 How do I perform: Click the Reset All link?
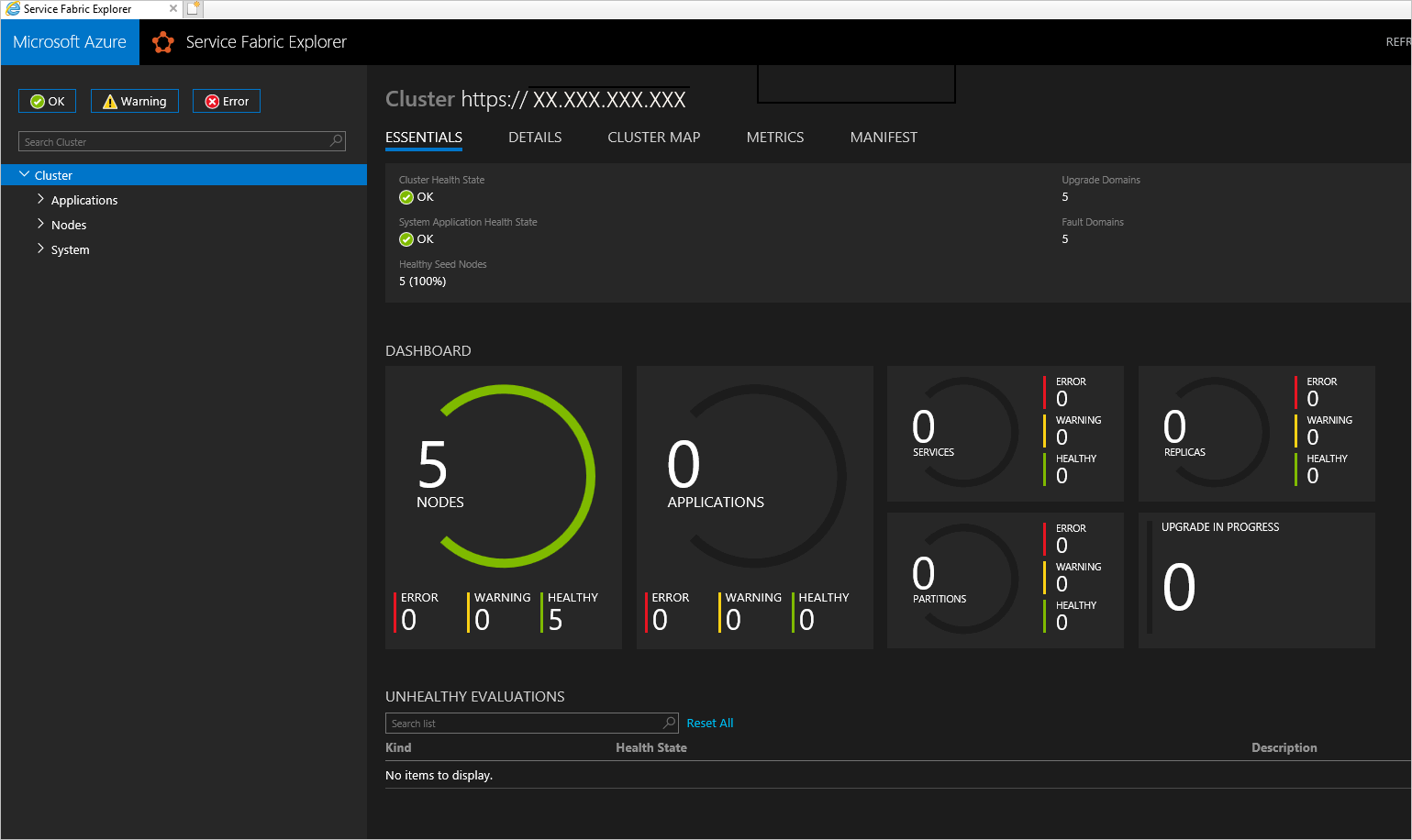709,723
